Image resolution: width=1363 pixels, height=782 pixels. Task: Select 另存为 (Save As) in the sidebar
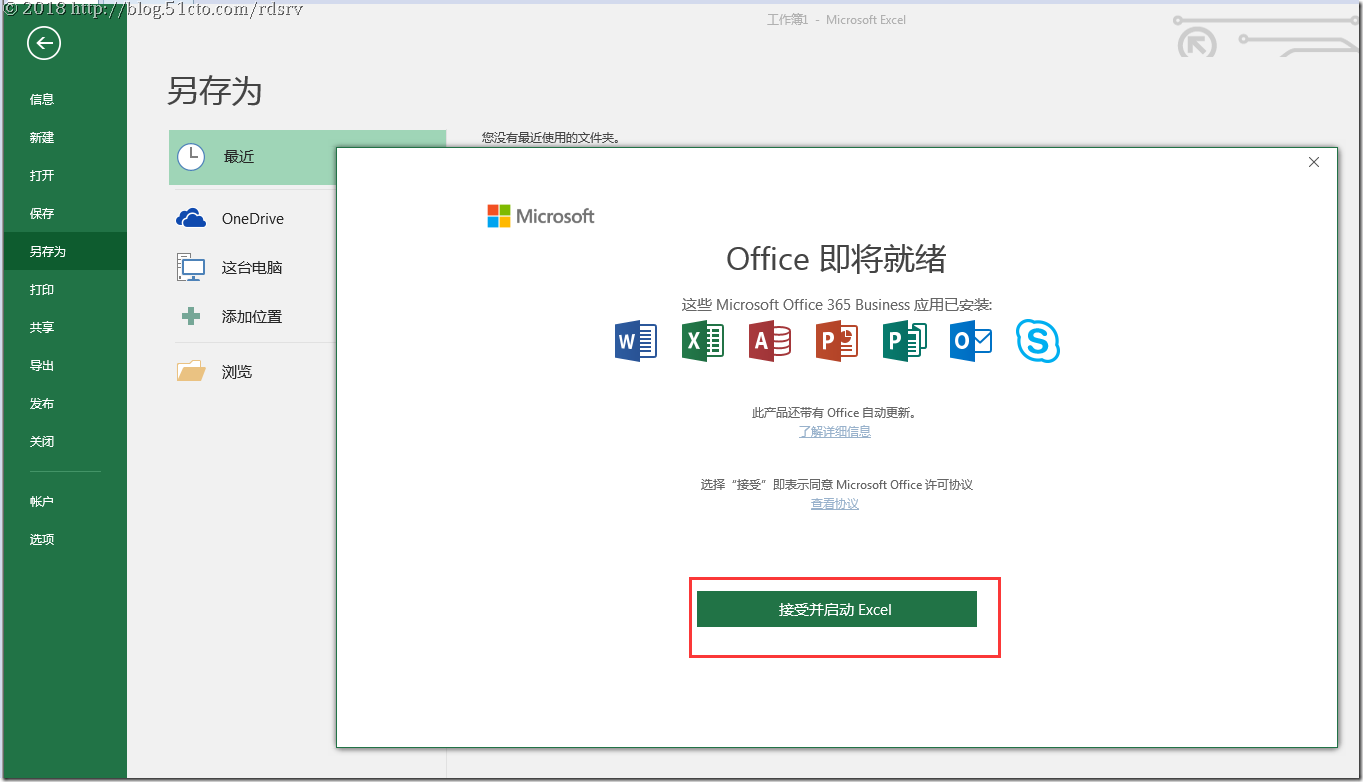click(63, 251)
